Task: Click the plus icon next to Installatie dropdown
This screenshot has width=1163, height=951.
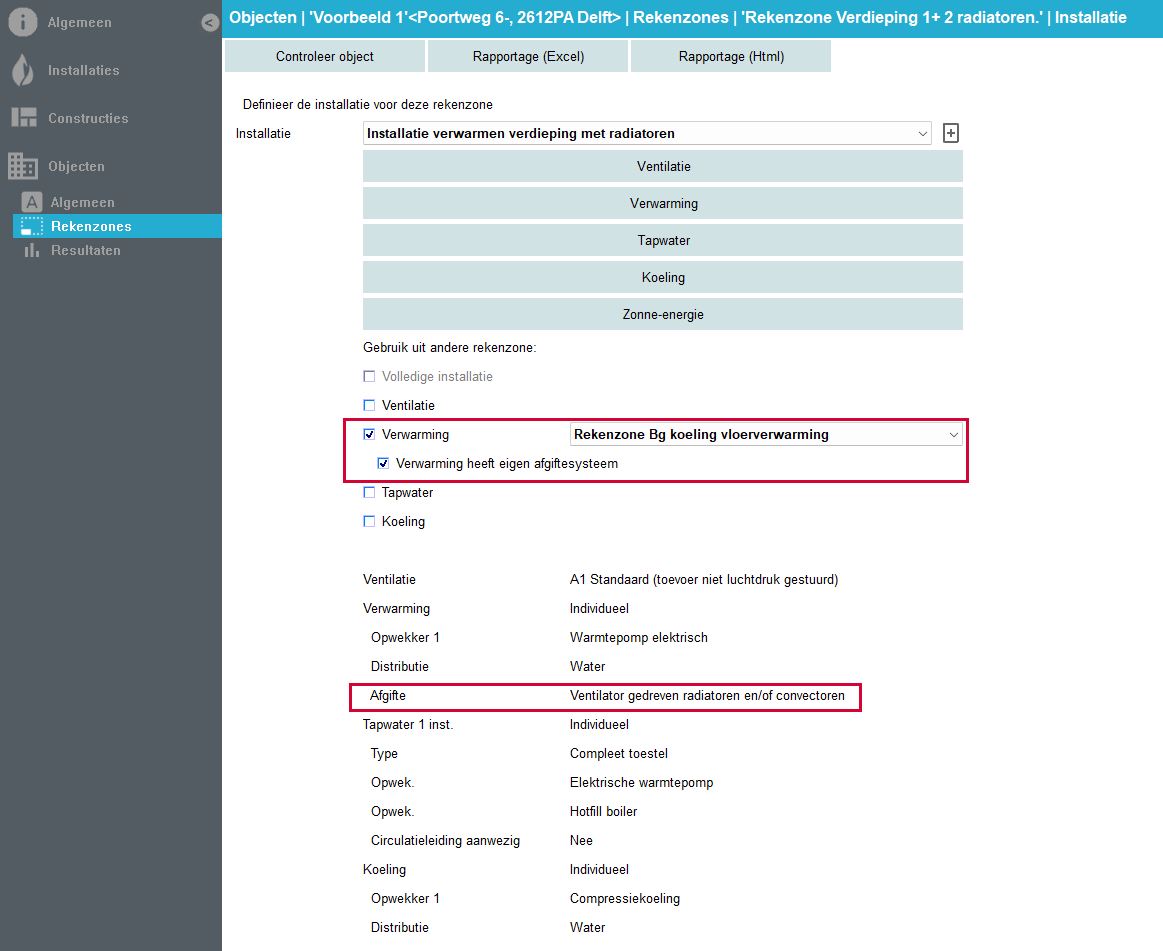Action: (951, 133)
